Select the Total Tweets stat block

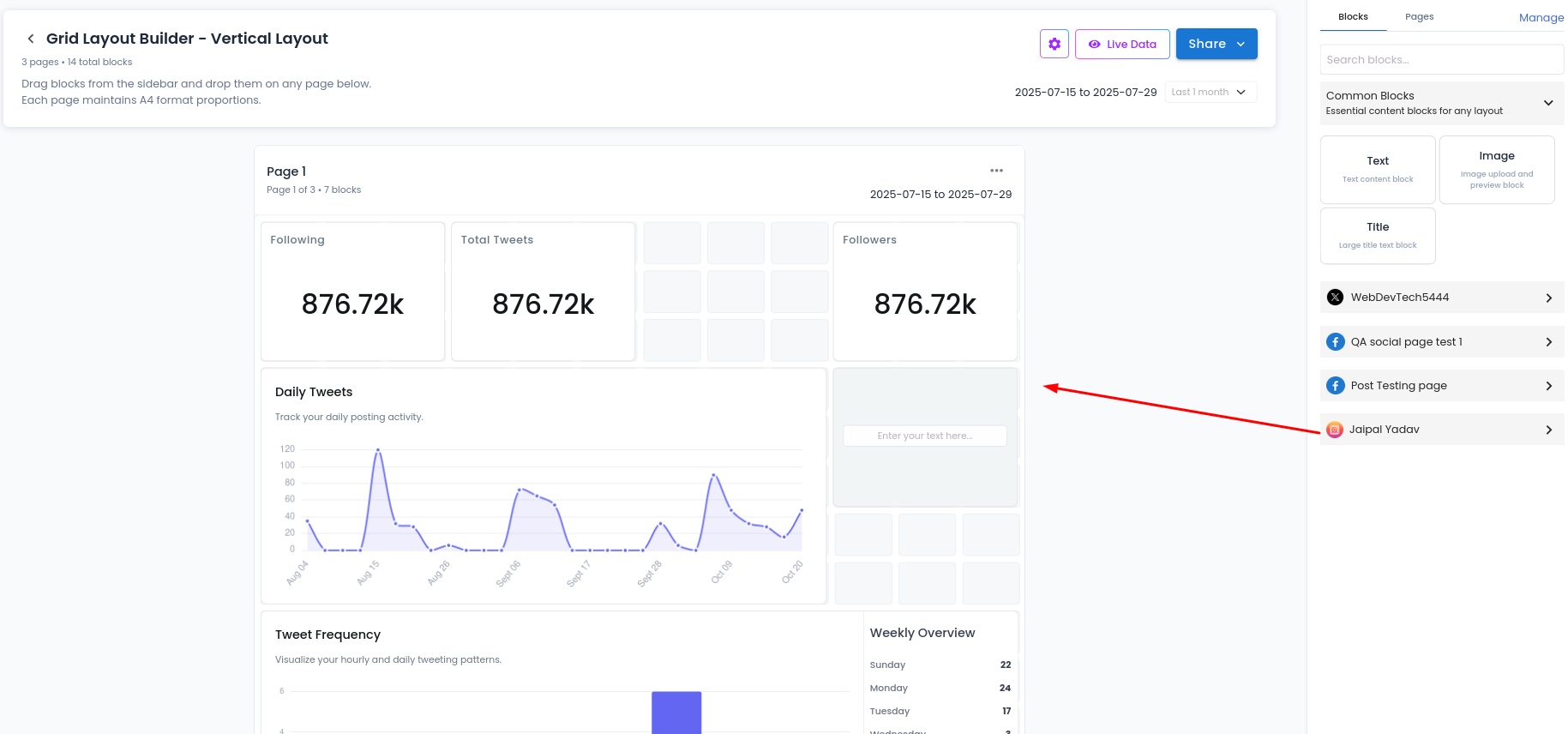543,292
